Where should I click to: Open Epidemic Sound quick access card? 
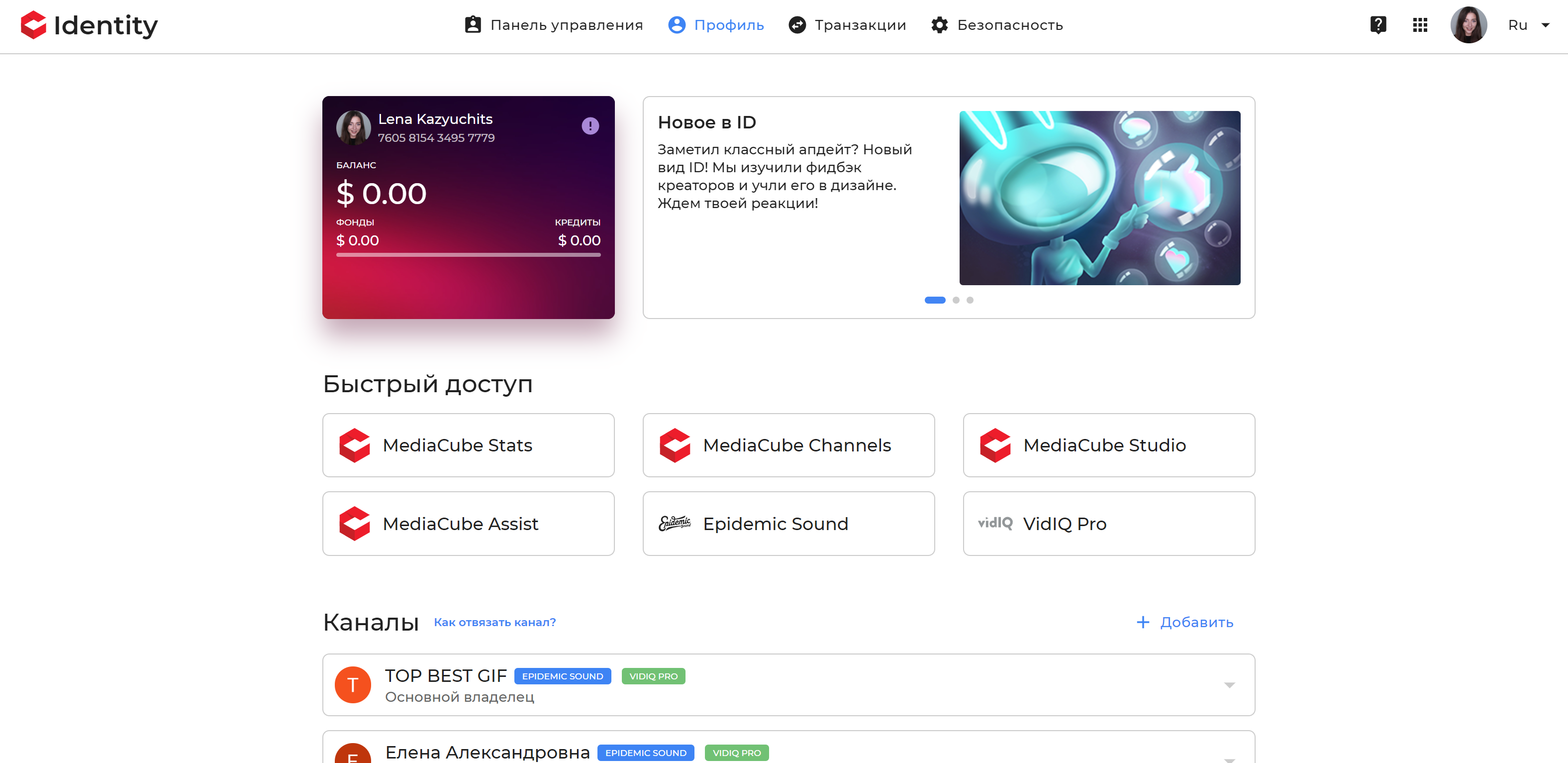[x=789, y=524]
